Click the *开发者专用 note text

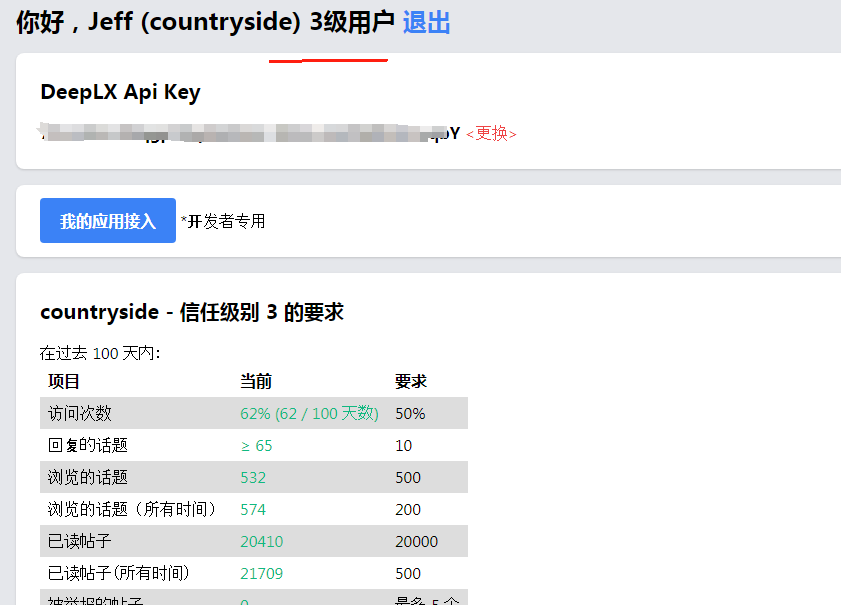223,221
